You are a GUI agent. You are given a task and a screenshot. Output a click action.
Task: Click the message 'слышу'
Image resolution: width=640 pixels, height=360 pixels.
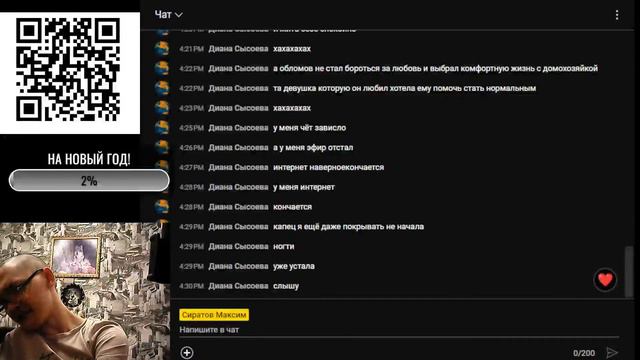[286, 286]
